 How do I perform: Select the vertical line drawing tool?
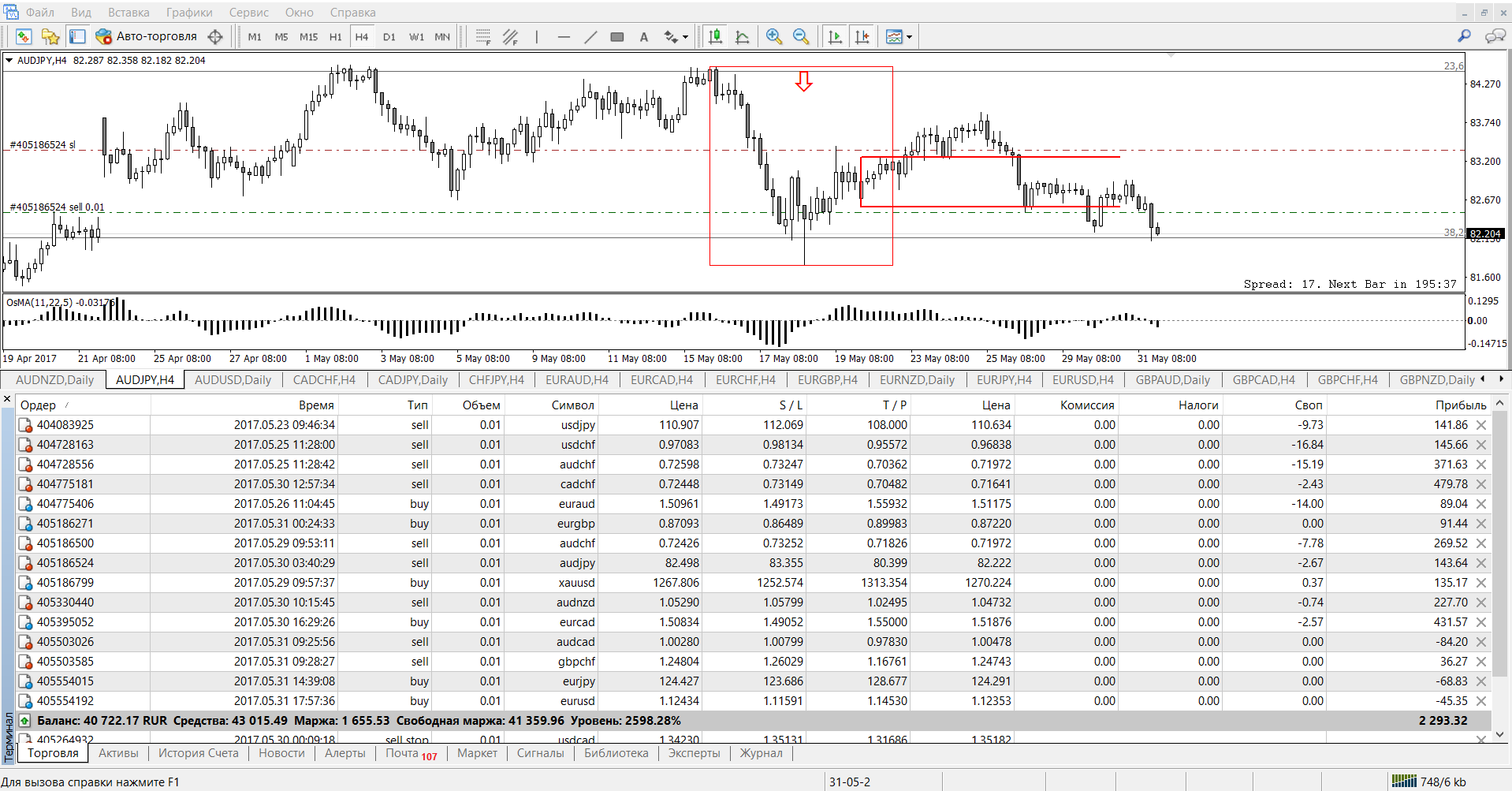click(x=537, y=36)
